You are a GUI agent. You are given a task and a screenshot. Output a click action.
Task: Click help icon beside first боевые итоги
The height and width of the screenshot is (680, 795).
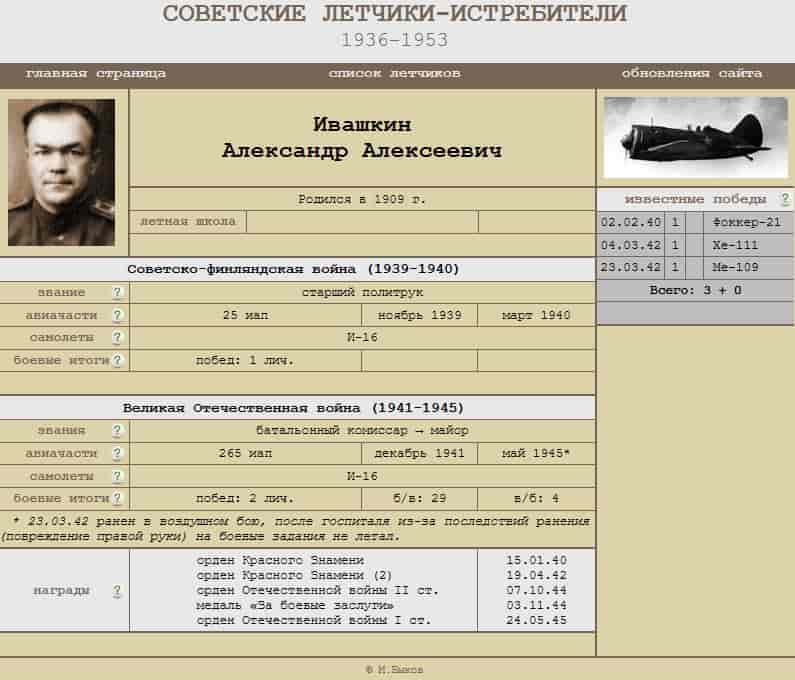click(117, 361)
